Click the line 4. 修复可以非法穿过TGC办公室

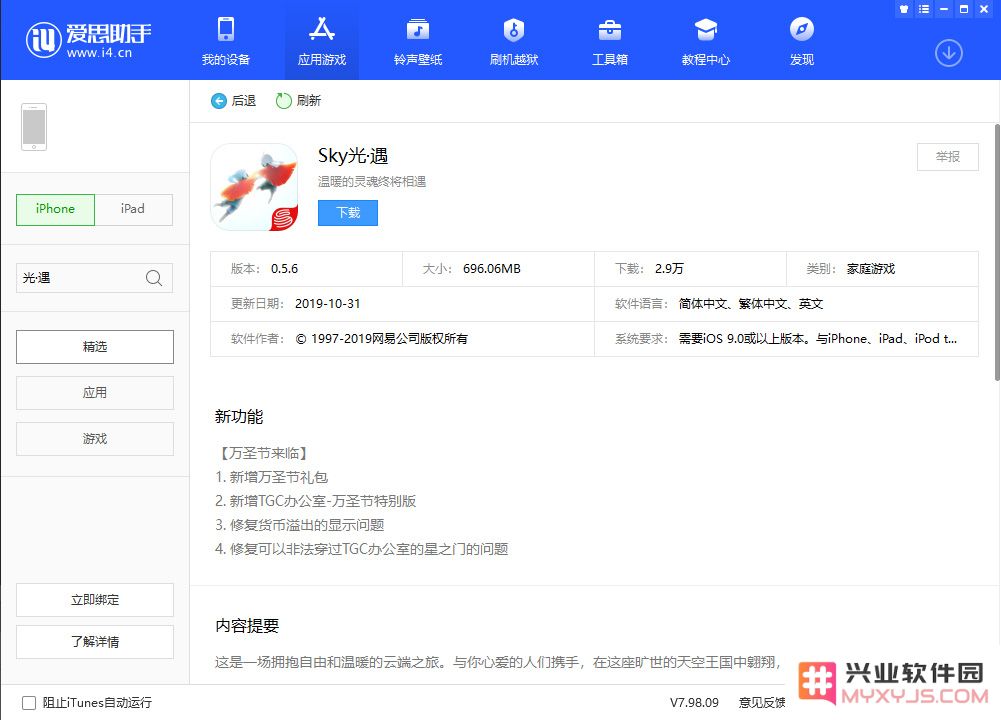click(x=361, y=549)
